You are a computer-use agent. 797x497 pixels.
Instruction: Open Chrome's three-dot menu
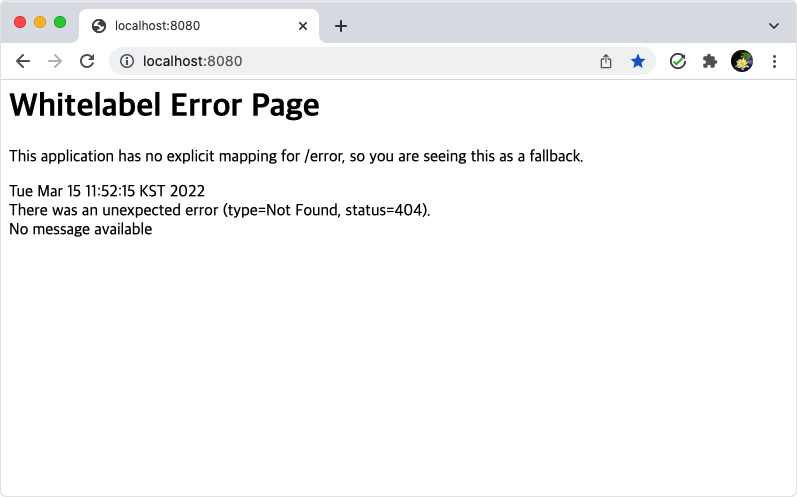[x=774, y=61]
